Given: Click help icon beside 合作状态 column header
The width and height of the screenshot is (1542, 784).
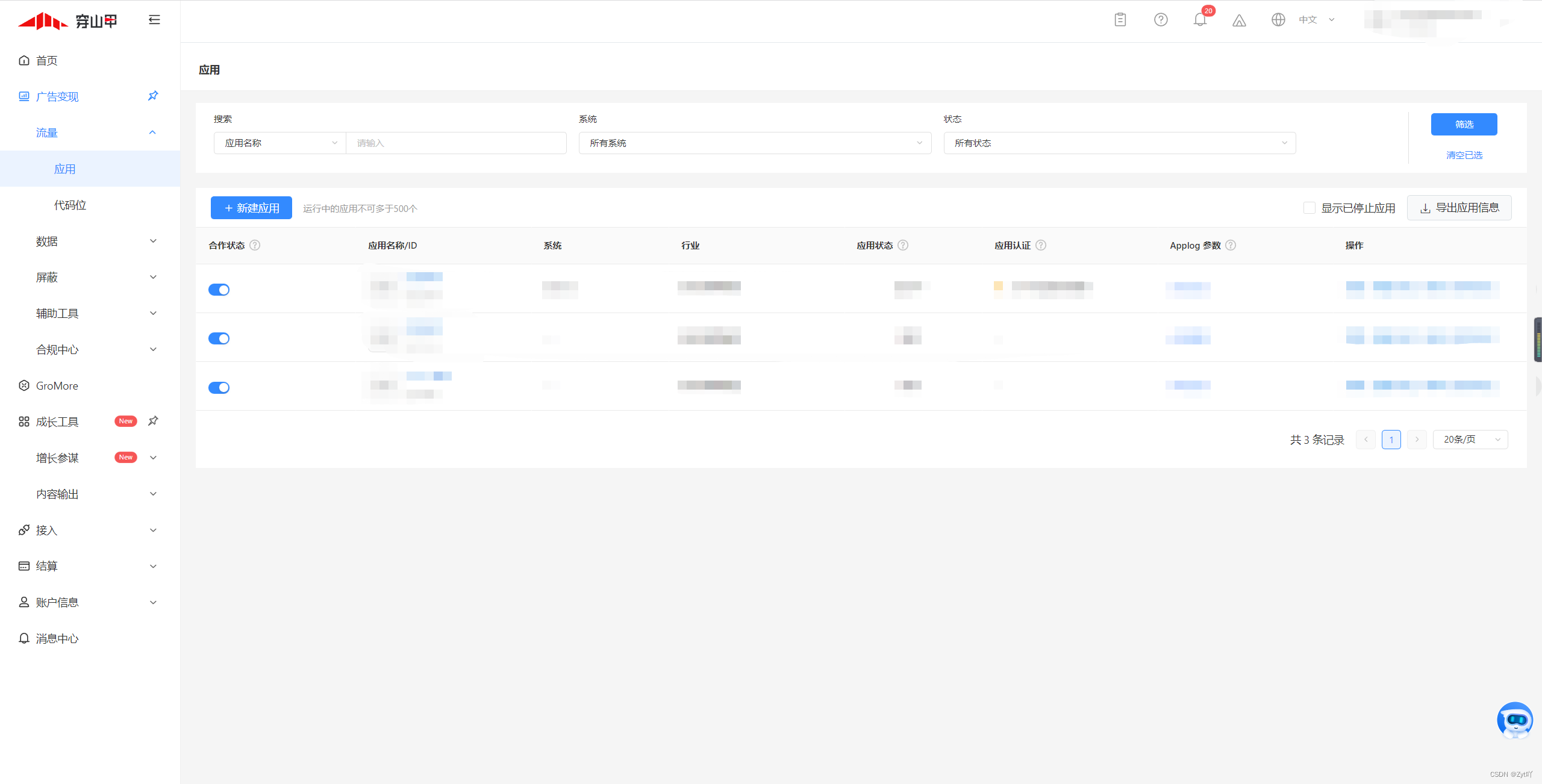Looking at the screenshot, I should [x=255, y=245].
